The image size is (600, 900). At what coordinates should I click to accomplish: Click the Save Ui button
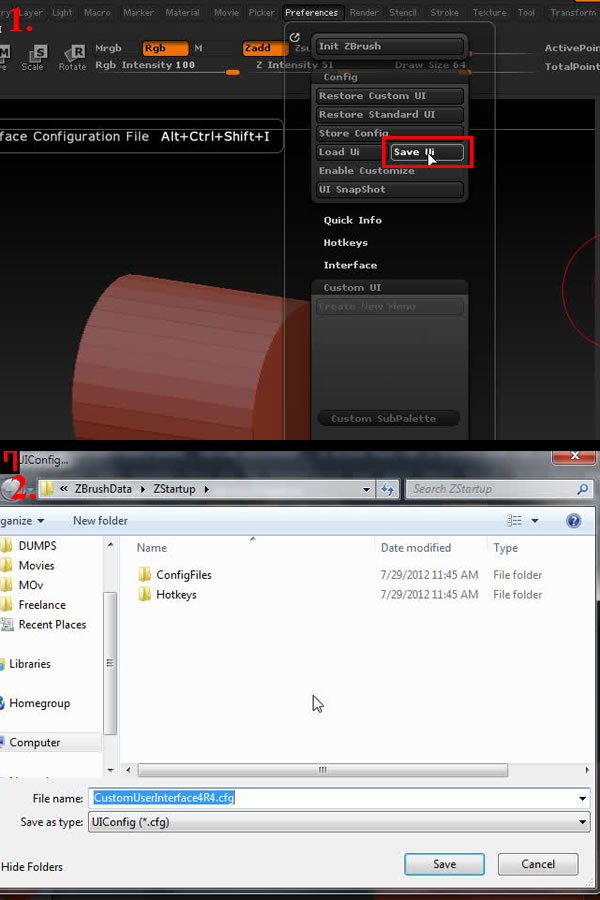pyautogui.click(x=427, y=152)
